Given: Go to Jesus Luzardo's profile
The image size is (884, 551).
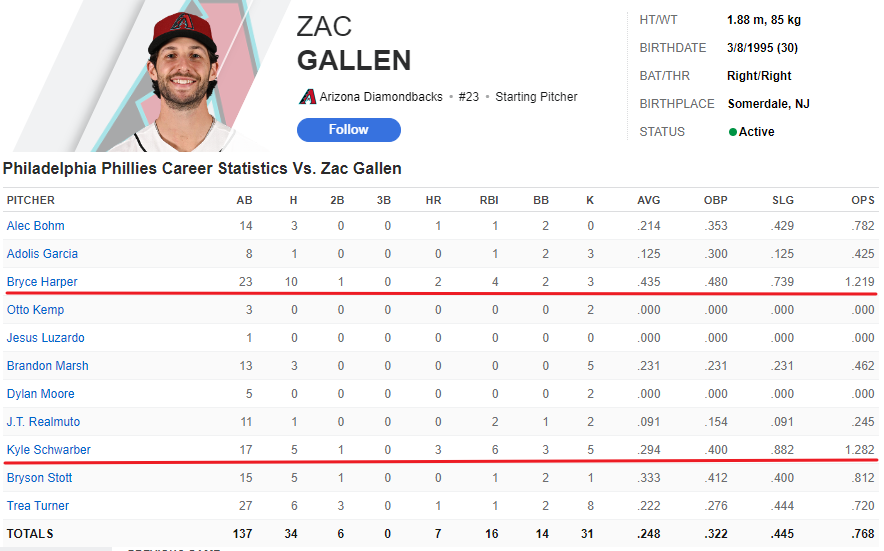Looking at the screenshot, I should (45, 338).
